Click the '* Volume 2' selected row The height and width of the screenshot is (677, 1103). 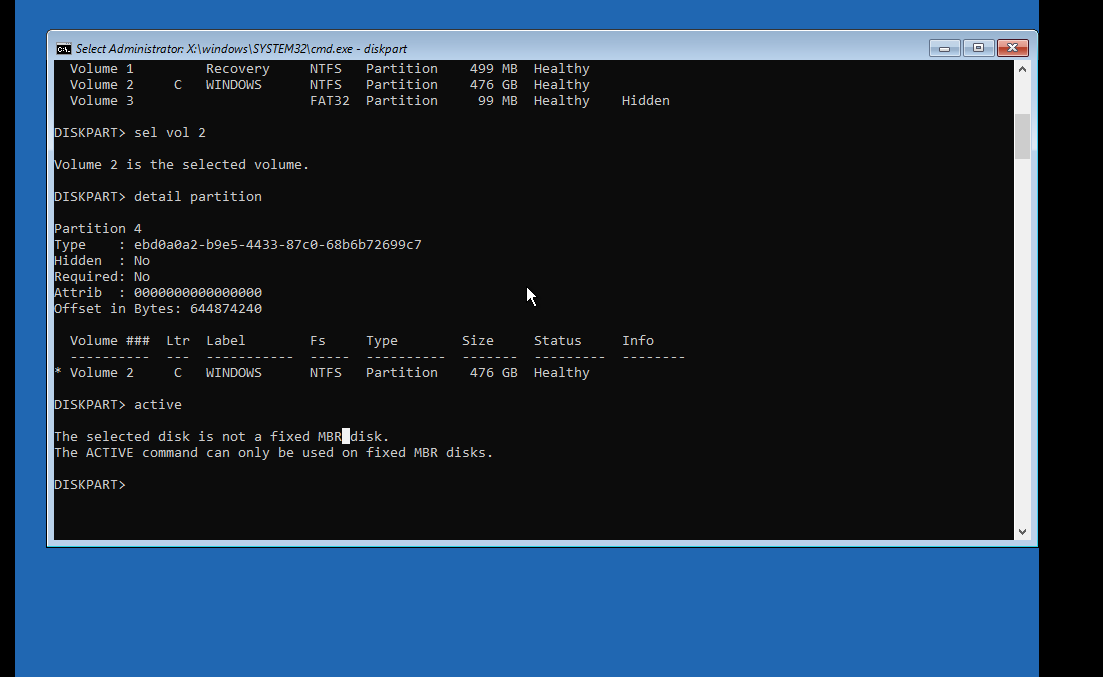coord(322,373)
